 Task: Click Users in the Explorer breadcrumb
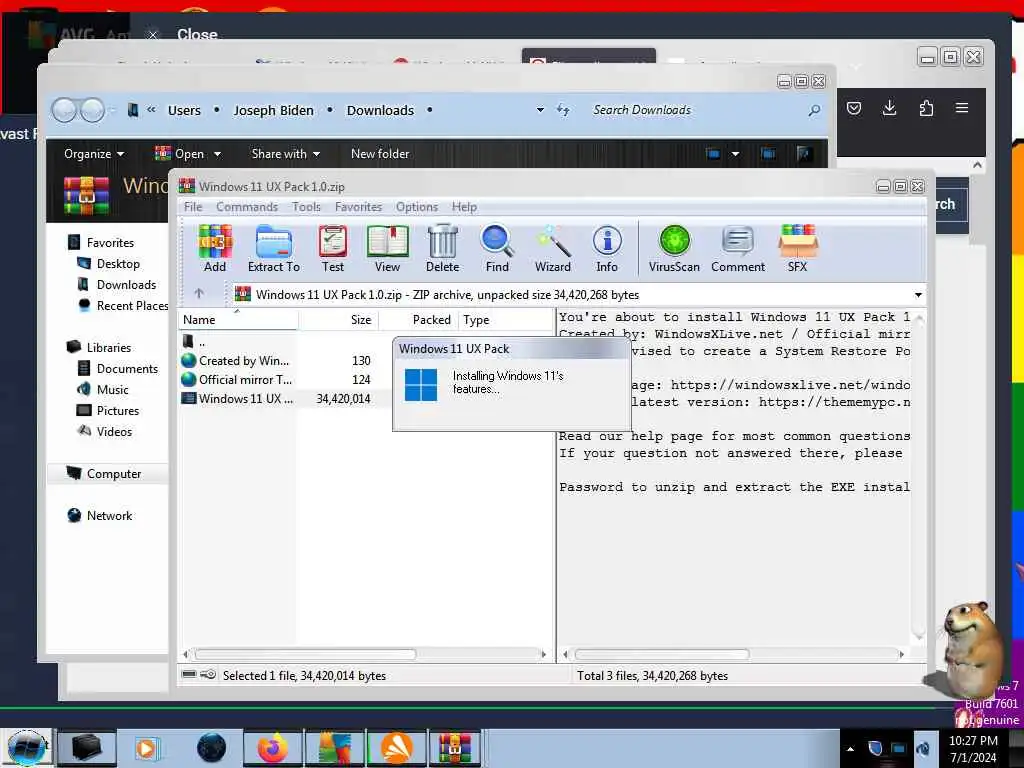click(184, 110)
